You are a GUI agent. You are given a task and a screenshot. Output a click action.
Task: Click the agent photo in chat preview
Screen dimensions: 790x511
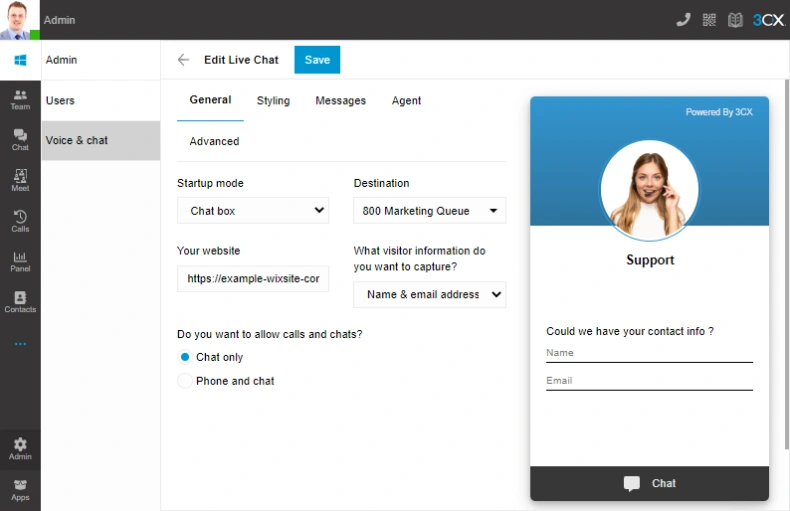649,189
